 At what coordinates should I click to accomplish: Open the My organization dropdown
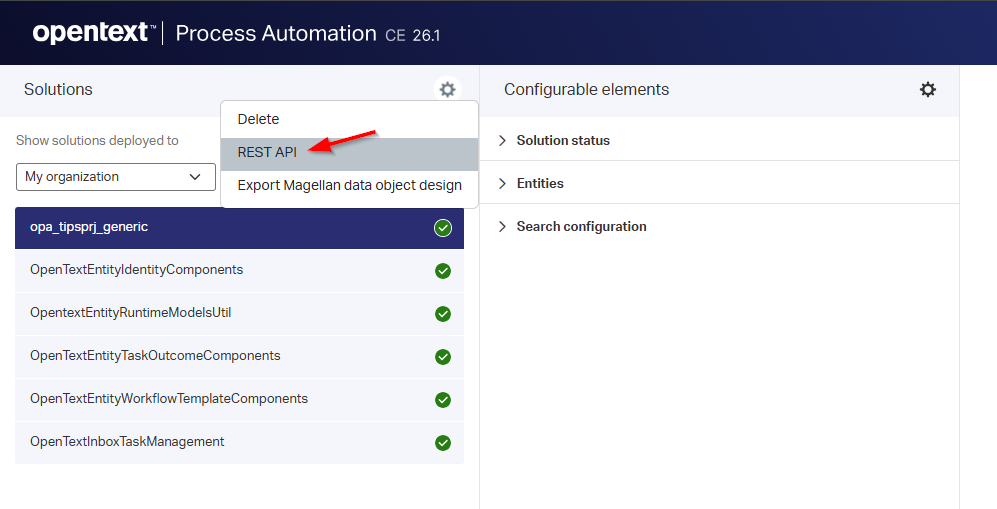[116, 177]
